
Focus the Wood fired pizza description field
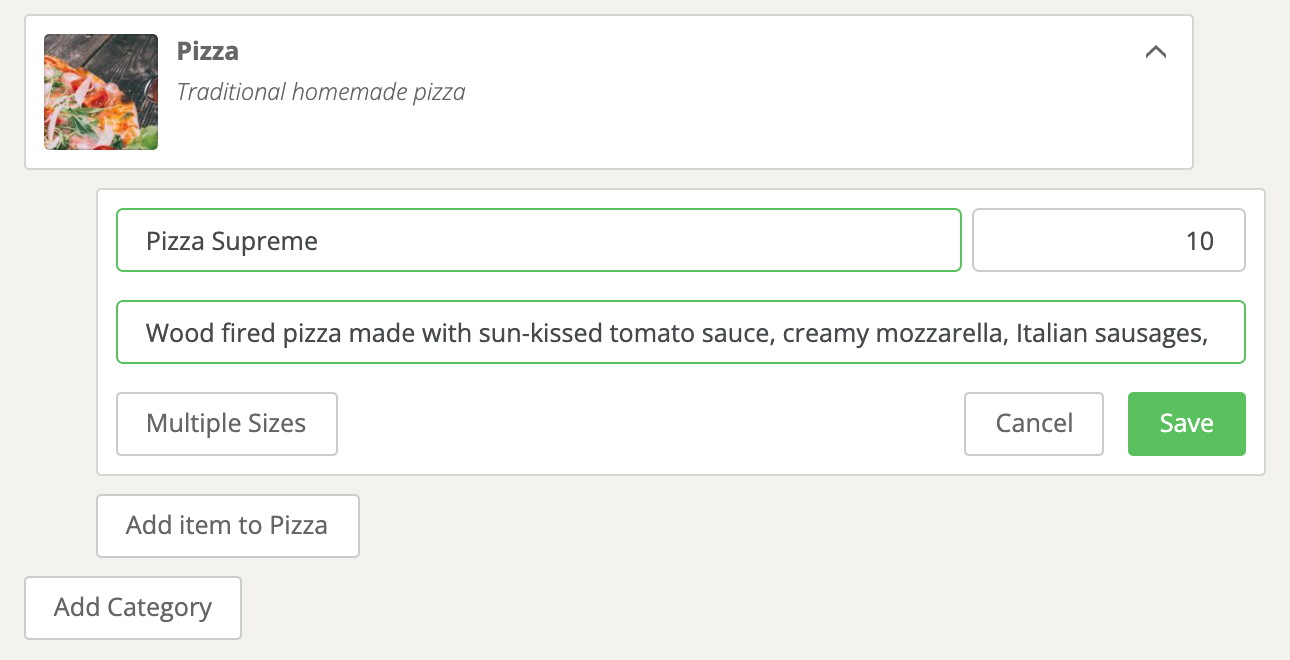(681, 332)
